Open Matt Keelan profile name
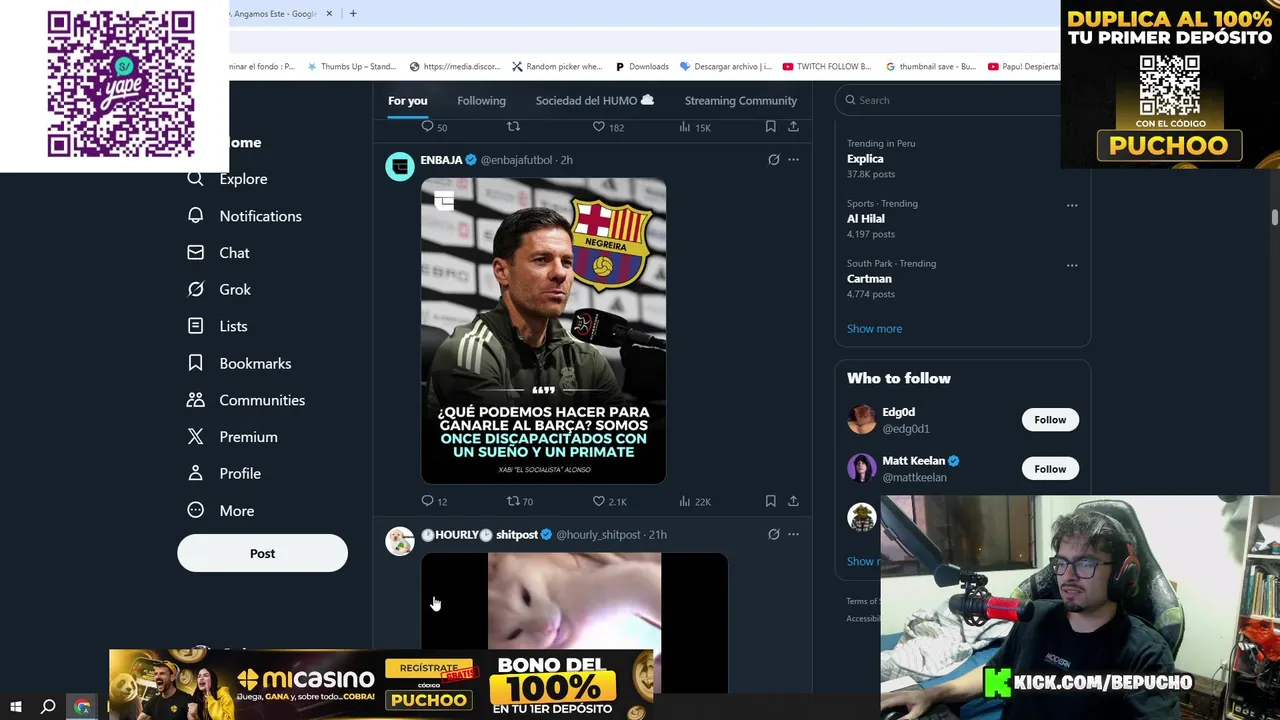Viewport: 1280px width, 720px height. 914,461
